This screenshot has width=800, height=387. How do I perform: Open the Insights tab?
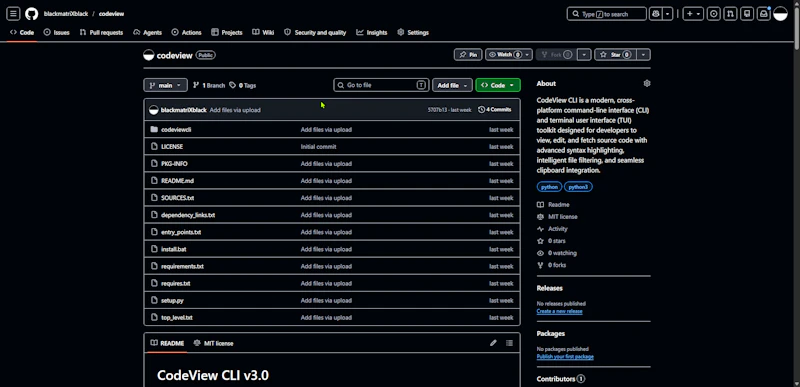(372, 33)
